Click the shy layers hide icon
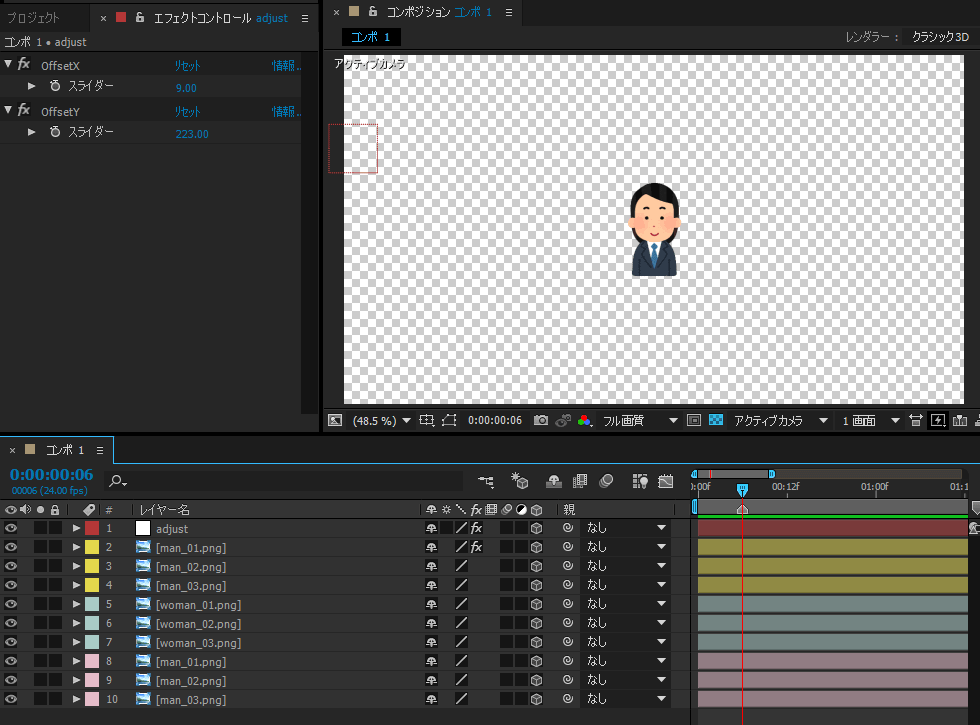This screenshot has height=725, width=980. coord(553,482)
